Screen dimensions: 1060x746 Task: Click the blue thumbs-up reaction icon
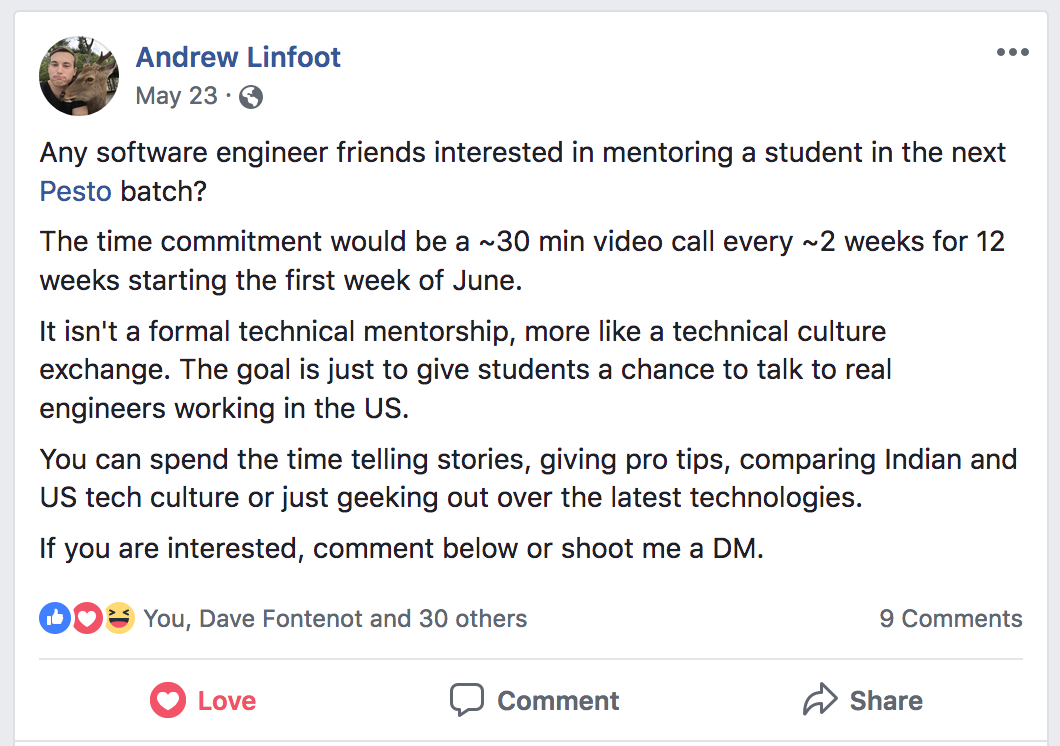click(x=55, y=619)
